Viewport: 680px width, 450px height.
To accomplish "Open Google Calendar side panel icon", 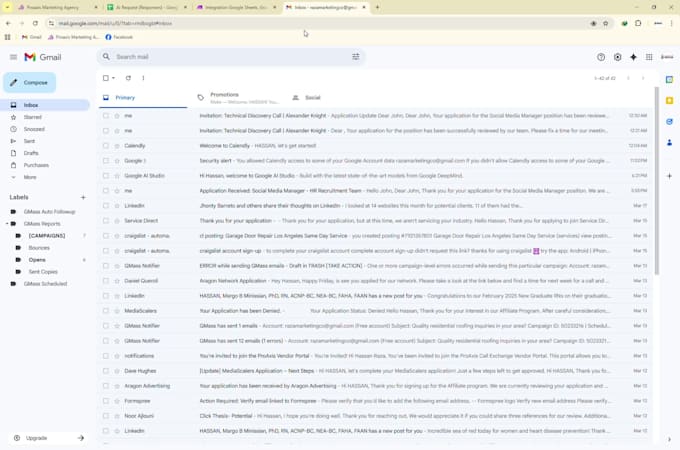I will [x=669, y=79].
